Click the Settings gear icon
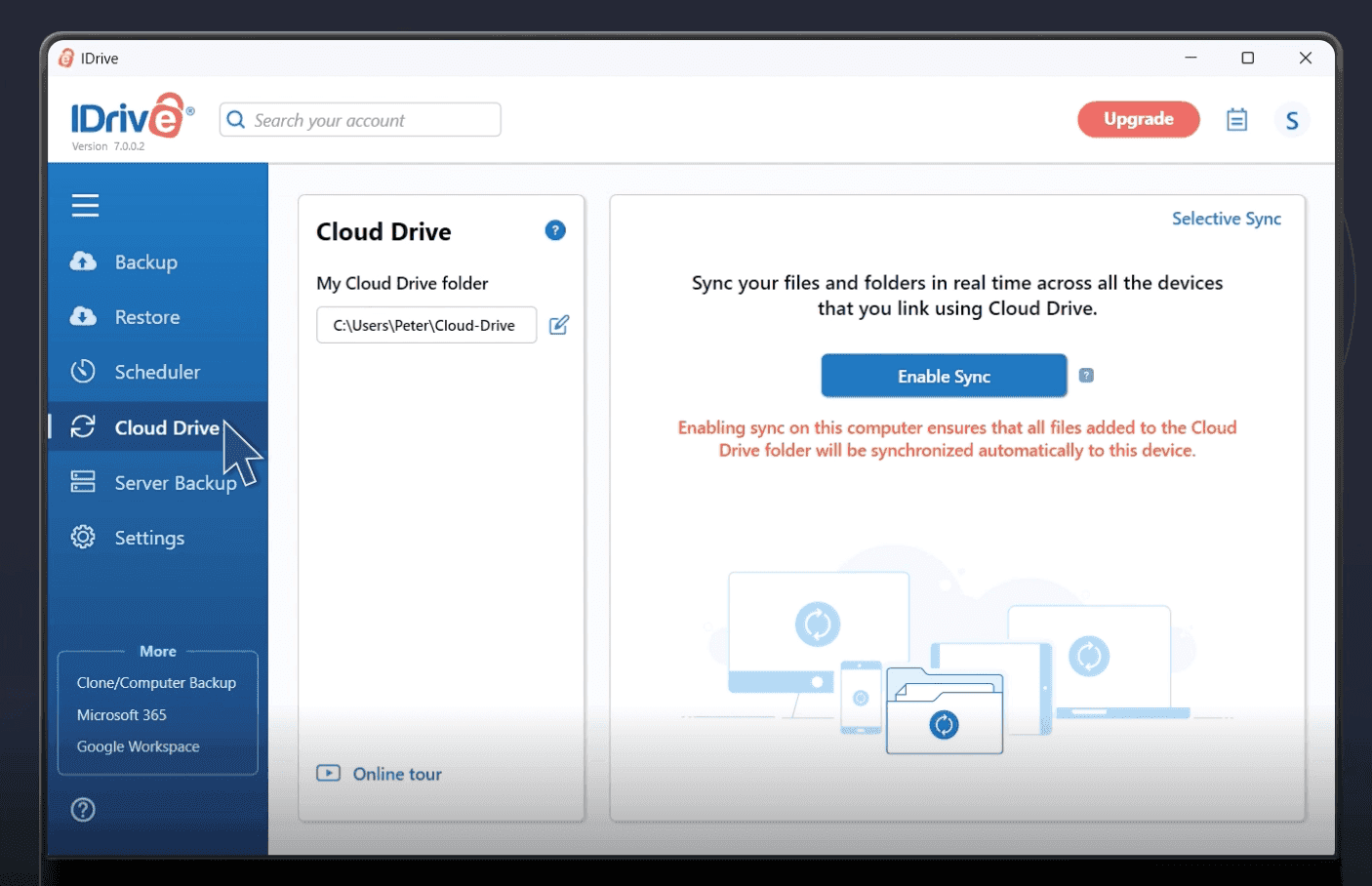Image resolution: width=1372 pixels, height=886 pixels. 83,537
